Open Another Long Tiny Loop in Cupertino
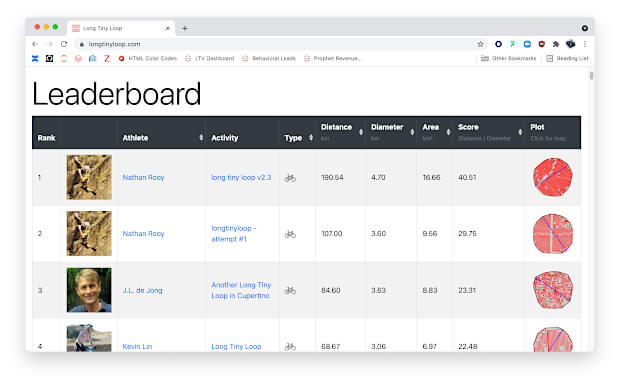The height and width of the screenshot is (385, 620). [x=241, y=290]
